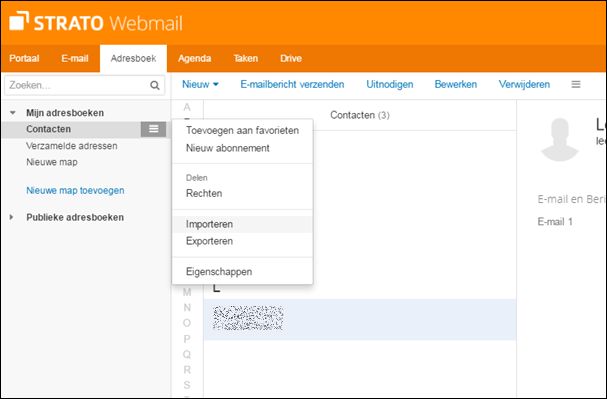Click the STRATO Webmail logo
This screenshot has height=399, width=607.
point(96,22)
